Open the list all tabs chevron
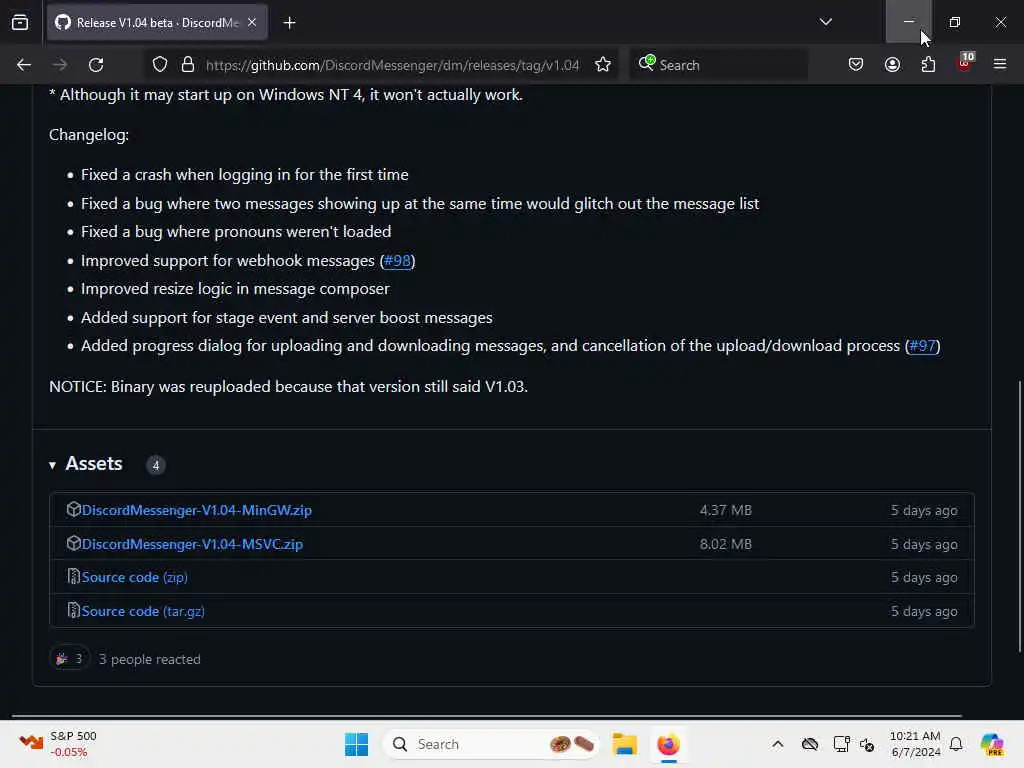 point(825,22)
